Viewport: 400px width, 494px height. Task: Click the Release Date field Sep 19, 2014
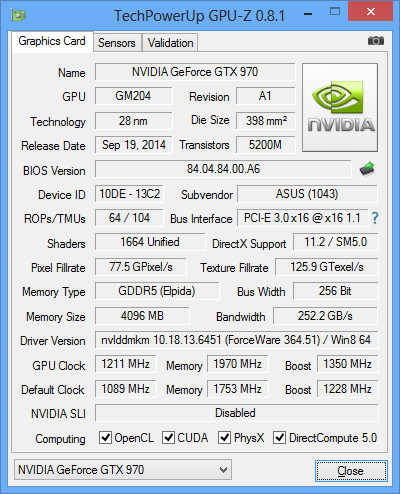pos(133,145)
